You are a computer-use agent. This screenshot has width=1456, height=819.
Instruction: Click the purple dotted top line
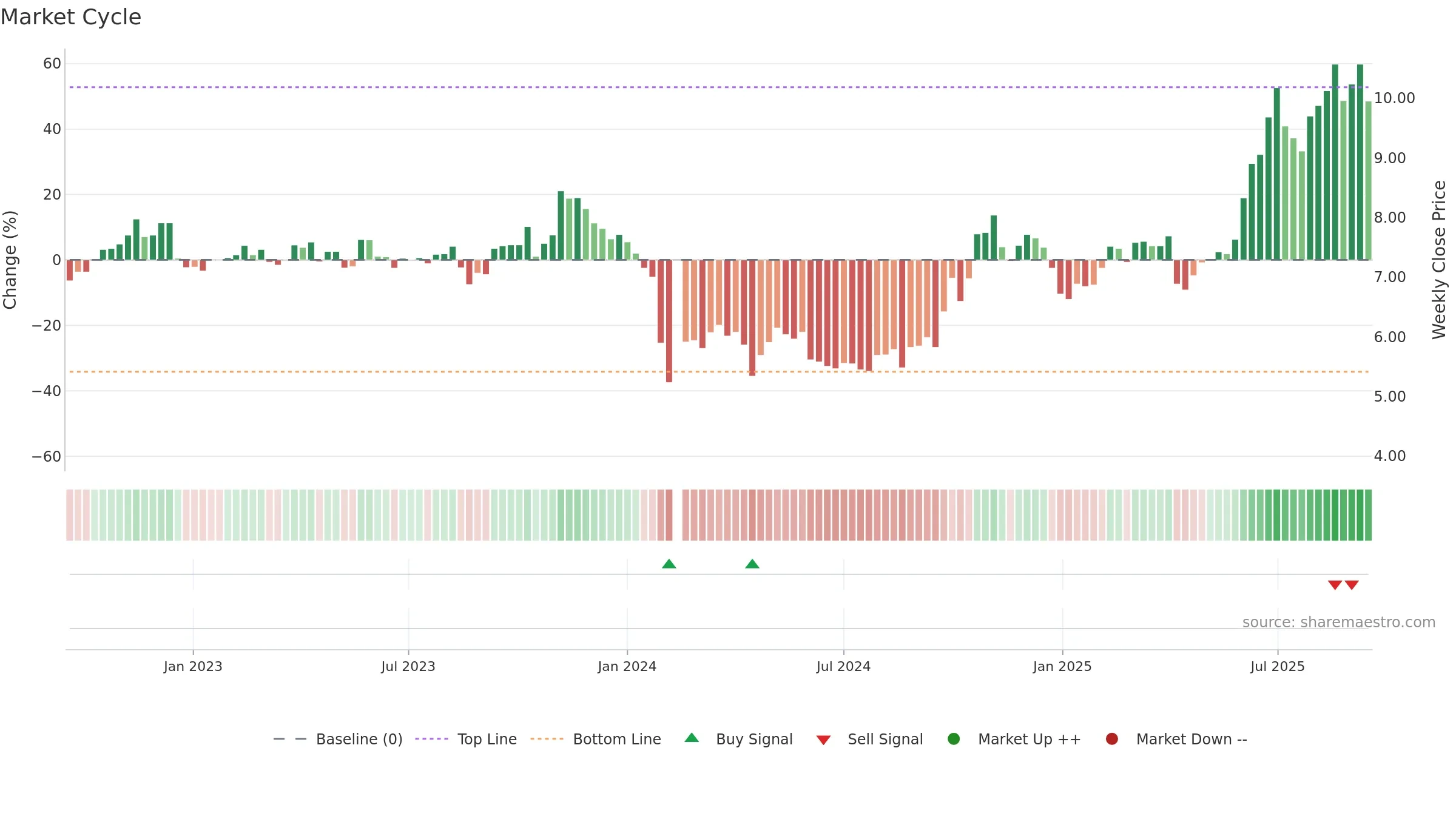719,87
